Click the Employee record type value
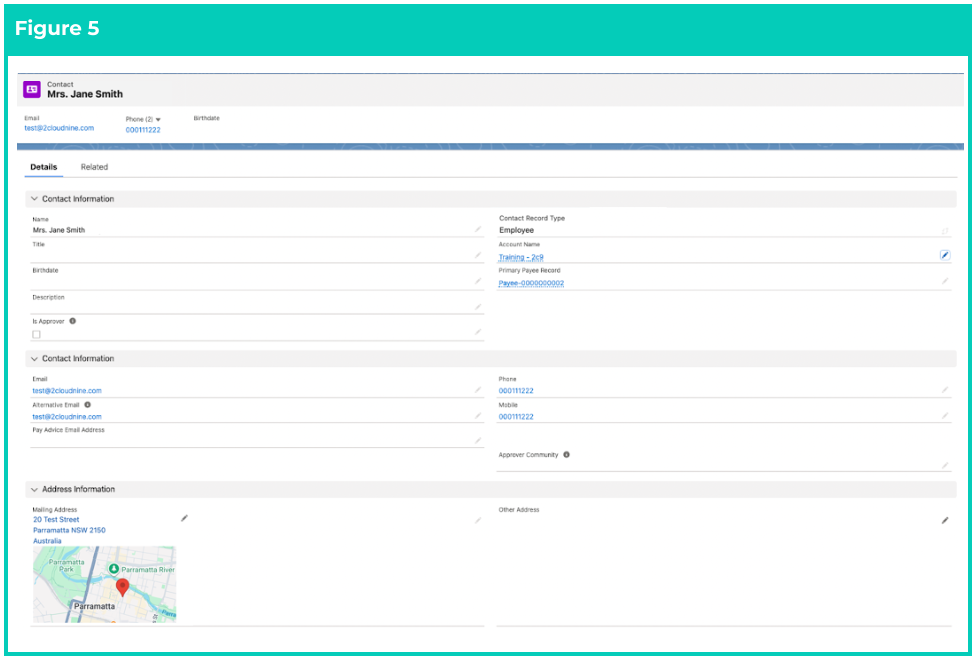The height and width of the screenshot is (660, 976). [x=517, y=230]
